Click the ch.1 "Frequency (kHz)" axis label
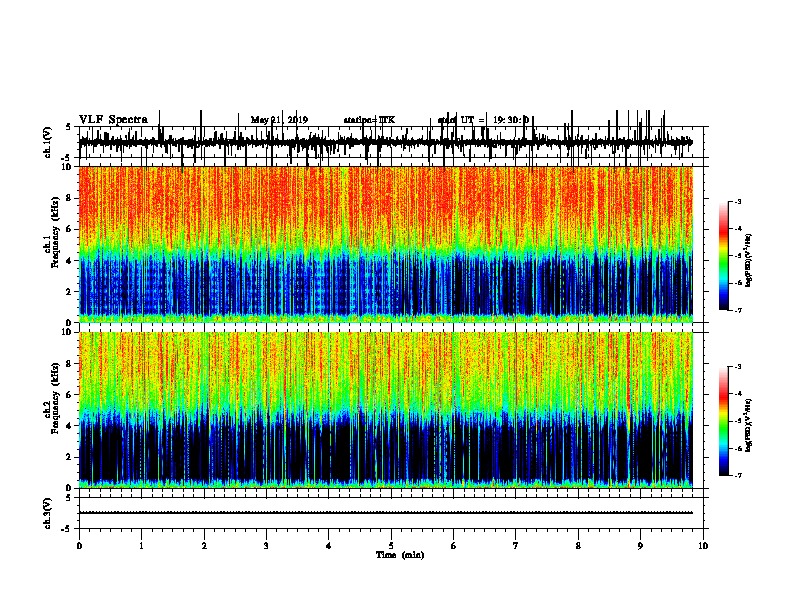Image resolution: width=792 pixels, height=612 pixels. coord(56,233)
